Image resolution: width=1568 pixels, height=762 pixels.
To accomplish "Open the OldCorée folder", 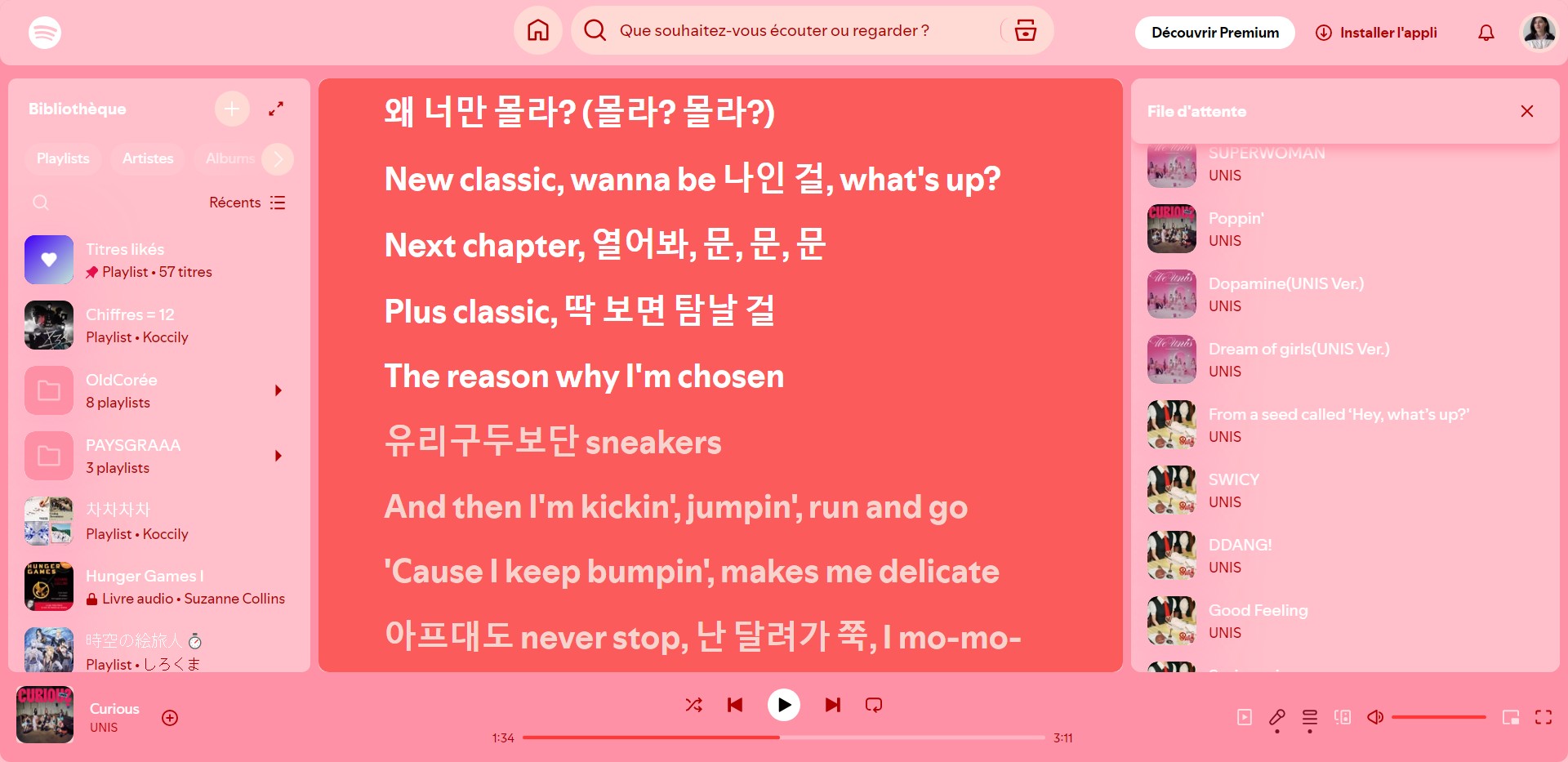I will 159,390.
